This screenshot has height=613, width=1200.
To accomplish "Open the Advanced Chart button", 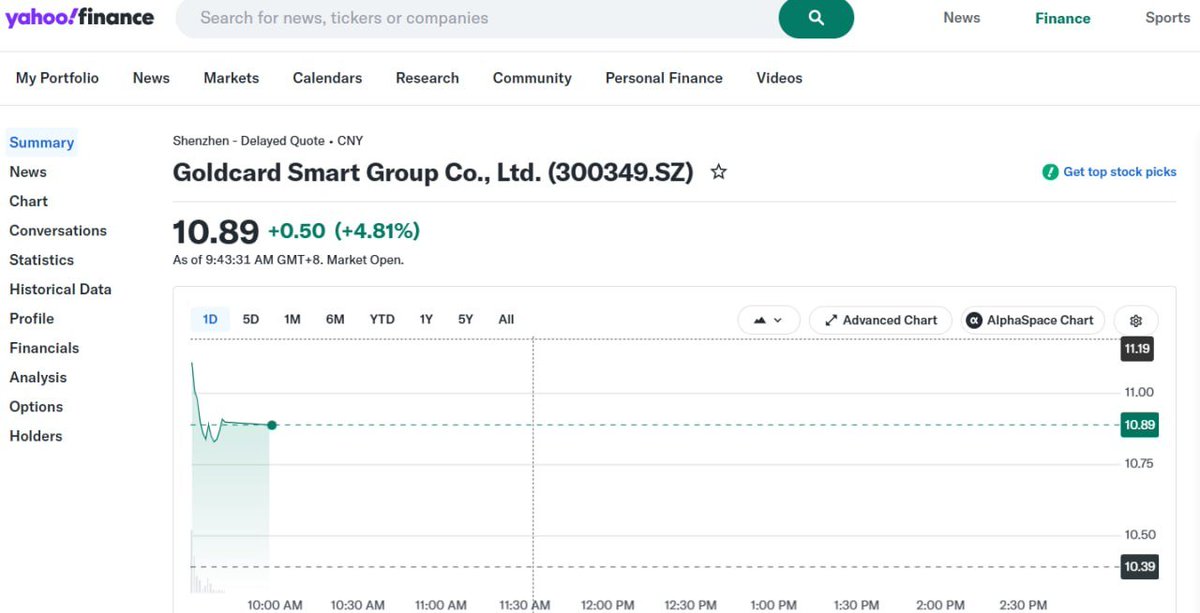I will 881,320.
